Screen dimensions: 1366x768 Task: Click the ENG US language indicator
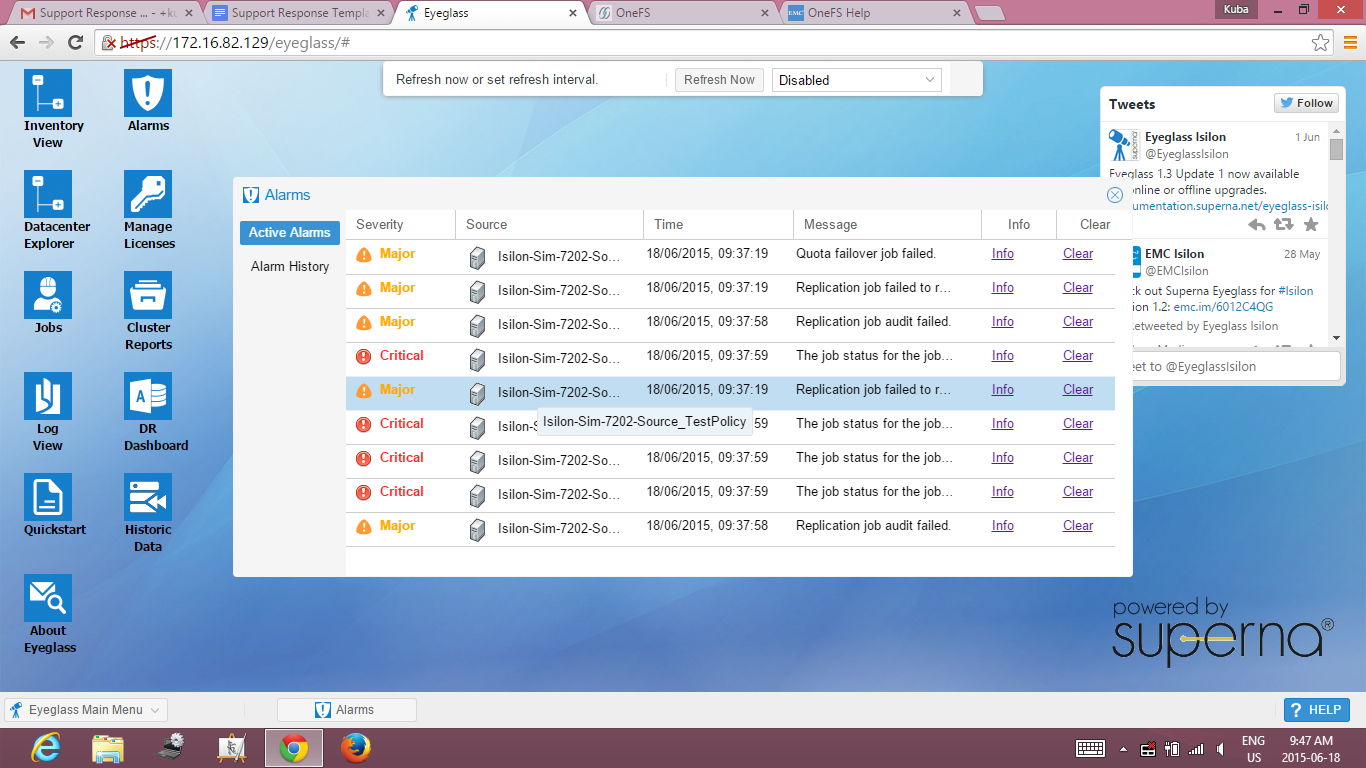[x=1253, y=749]
